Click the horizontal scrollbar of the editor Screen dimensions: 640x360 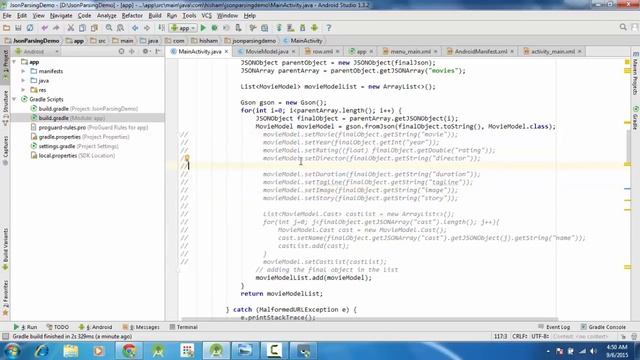[x=369, y=320]
